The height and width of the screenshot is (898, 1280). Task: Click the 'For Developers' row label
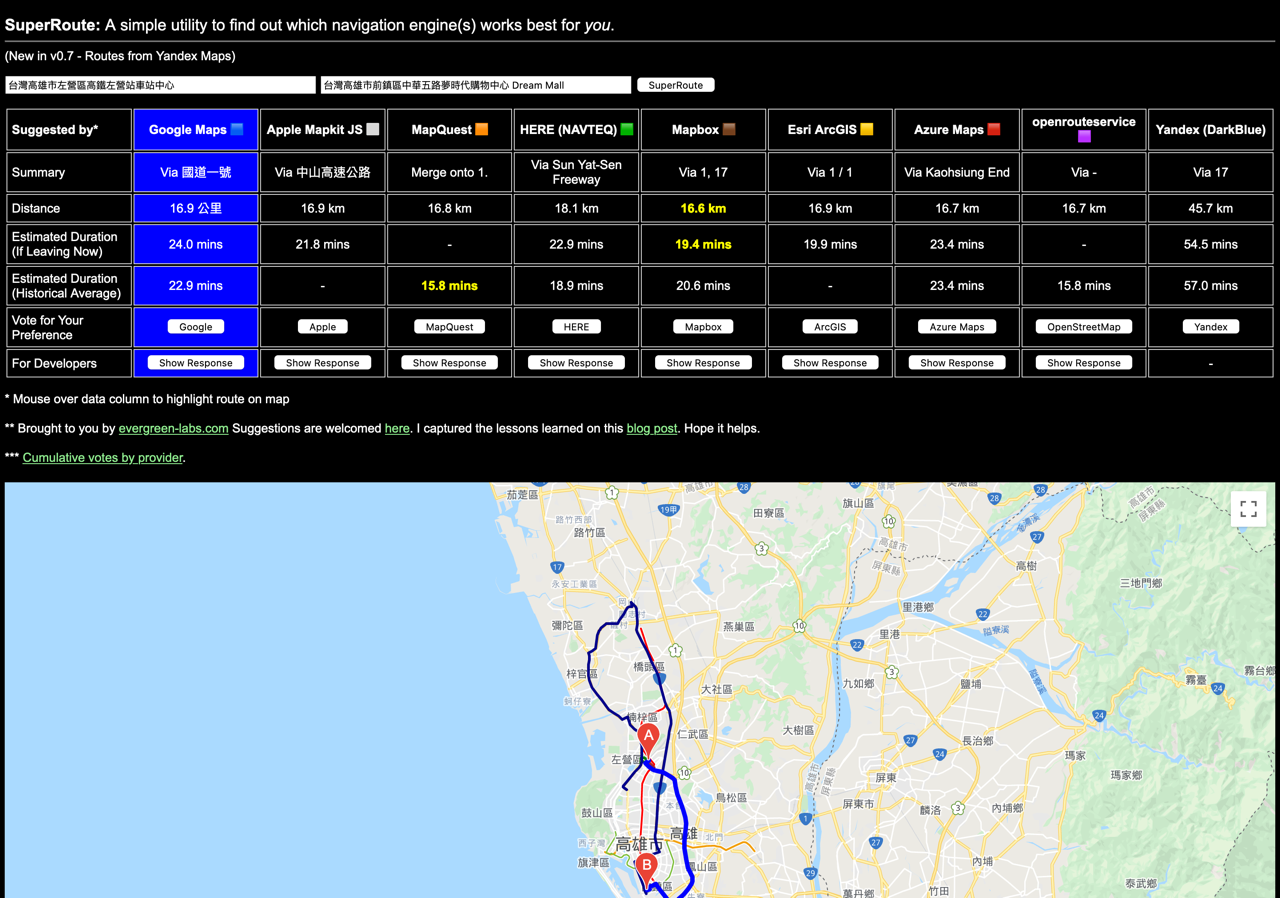[69, 363]
